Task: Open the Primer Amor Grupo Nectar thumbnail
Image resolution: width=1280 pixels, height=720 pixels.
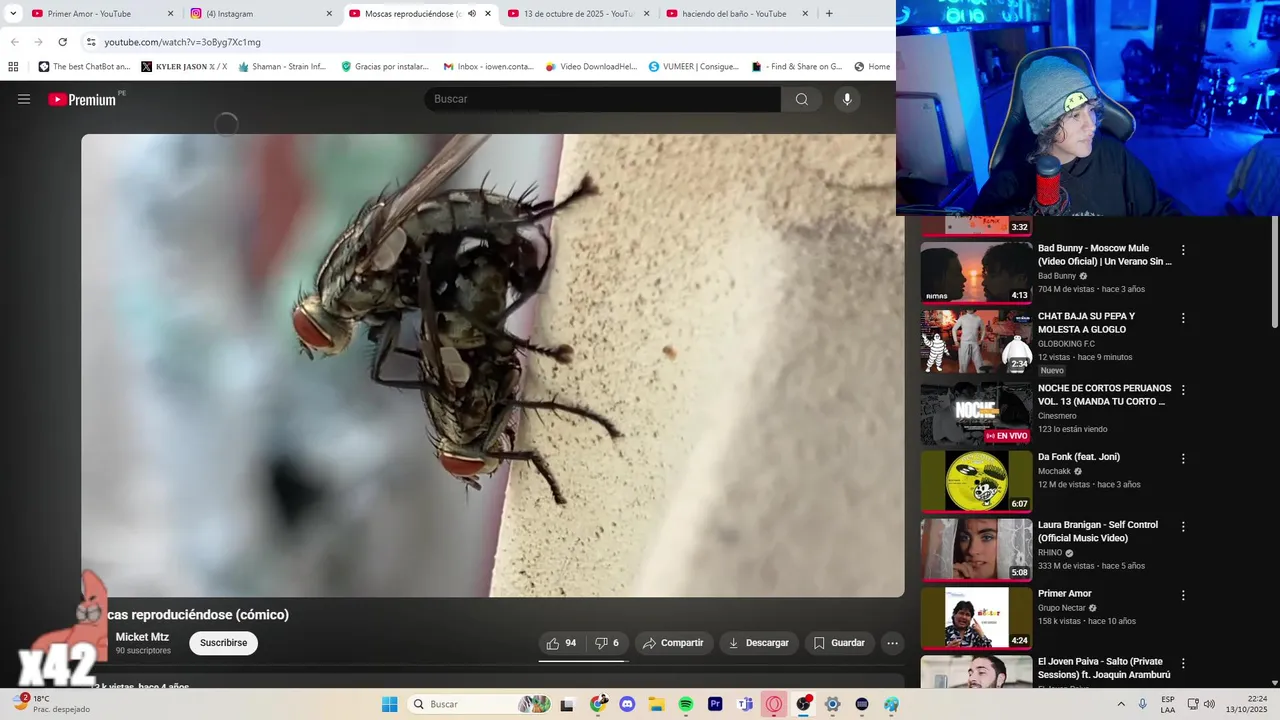Action: [x=976, y=618]
